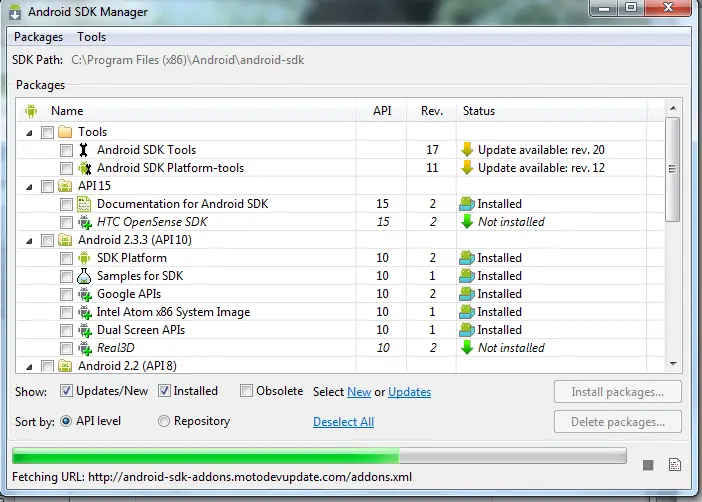
Task: Click the Android SDK Manager title bar icon
Action: [x=15, y=12]
